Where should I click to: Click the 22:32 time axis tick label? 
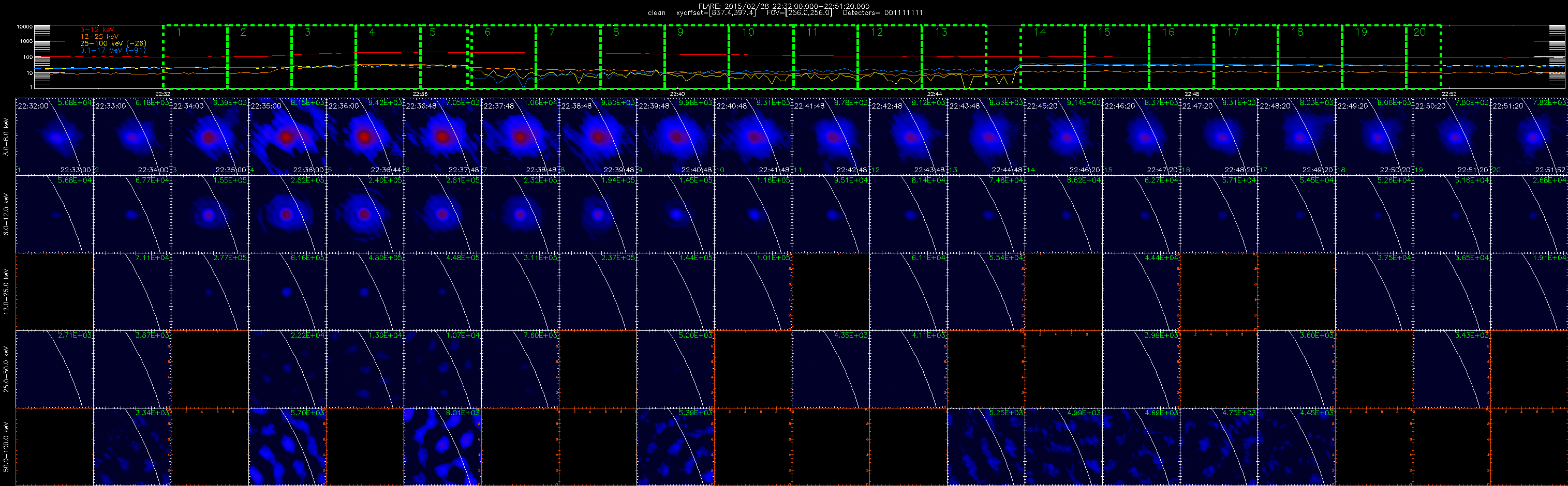(162, 94)
